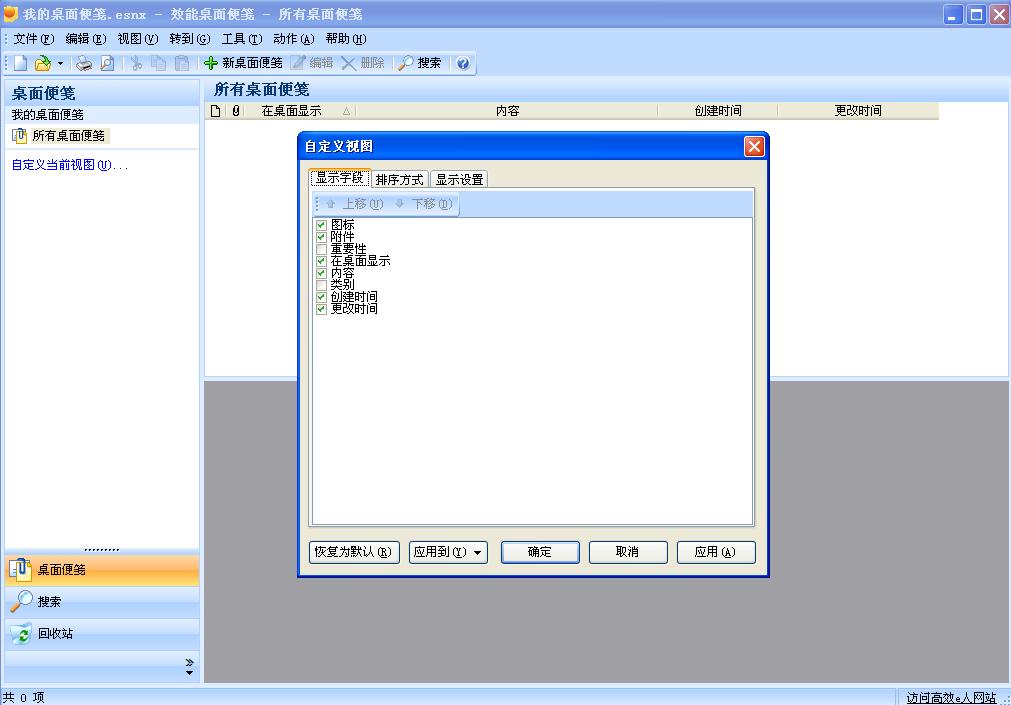The height and width of the screenshot is (705, 1011).
Task: Open the 工具 menu
Action: (x=242, y=39)
